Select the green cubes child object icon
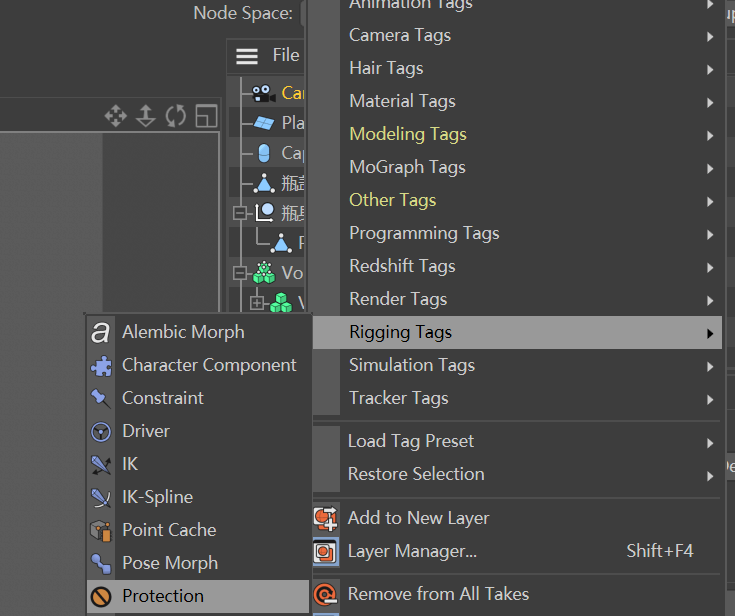Screen dimensions: 735x616 tap(281, 303)
